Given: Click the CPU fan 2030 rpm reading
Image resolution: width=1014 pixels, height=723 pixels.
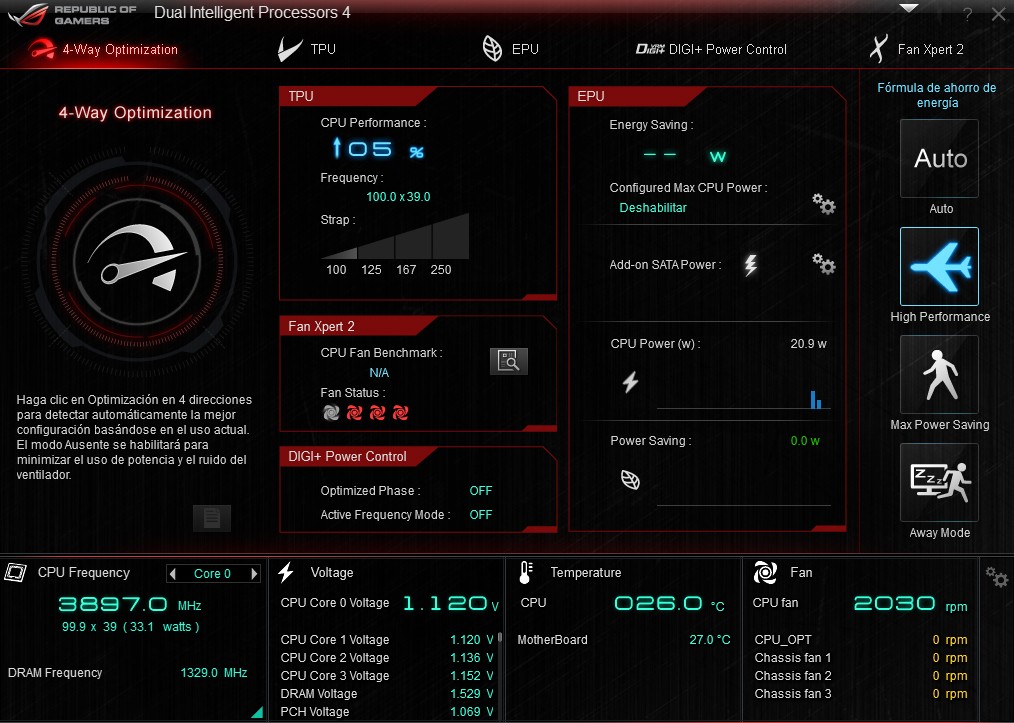Looking at the screenshot, I should coord(911,604).
